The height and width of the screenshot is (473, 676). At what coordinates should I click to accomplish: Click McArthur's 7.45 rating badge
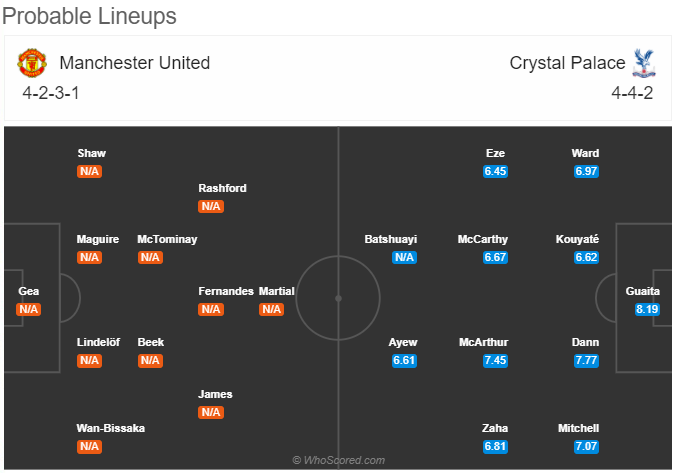click(x=495, y=360)
